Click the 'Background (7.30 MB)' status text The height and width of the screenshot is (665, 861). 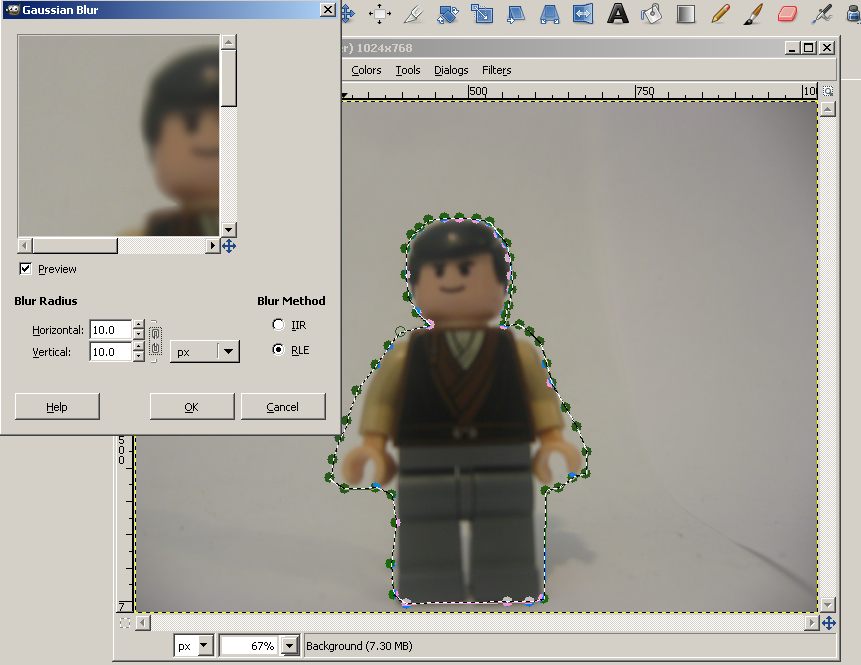[359, 646]
